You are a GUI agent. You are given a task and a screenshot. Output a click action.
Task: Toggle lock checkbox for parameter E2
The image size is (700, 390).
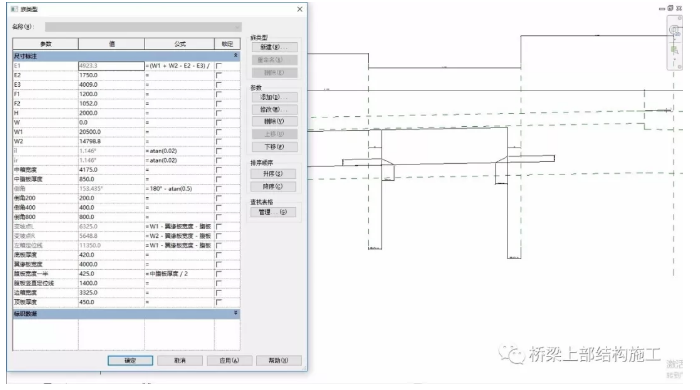pos(219,75)
